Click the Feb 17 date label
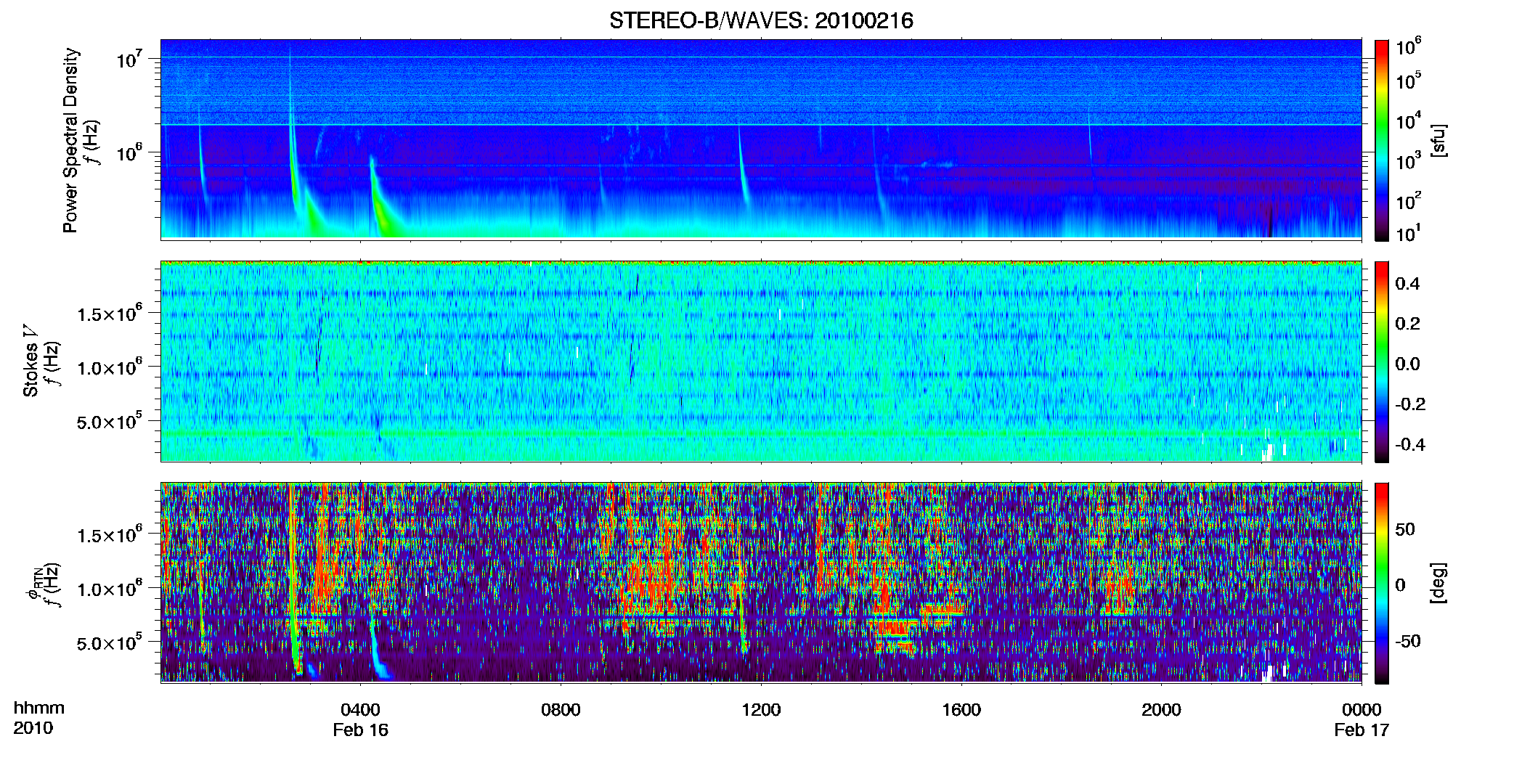1522x784 pixels. pyautogui.click(x=1362, y=730)
